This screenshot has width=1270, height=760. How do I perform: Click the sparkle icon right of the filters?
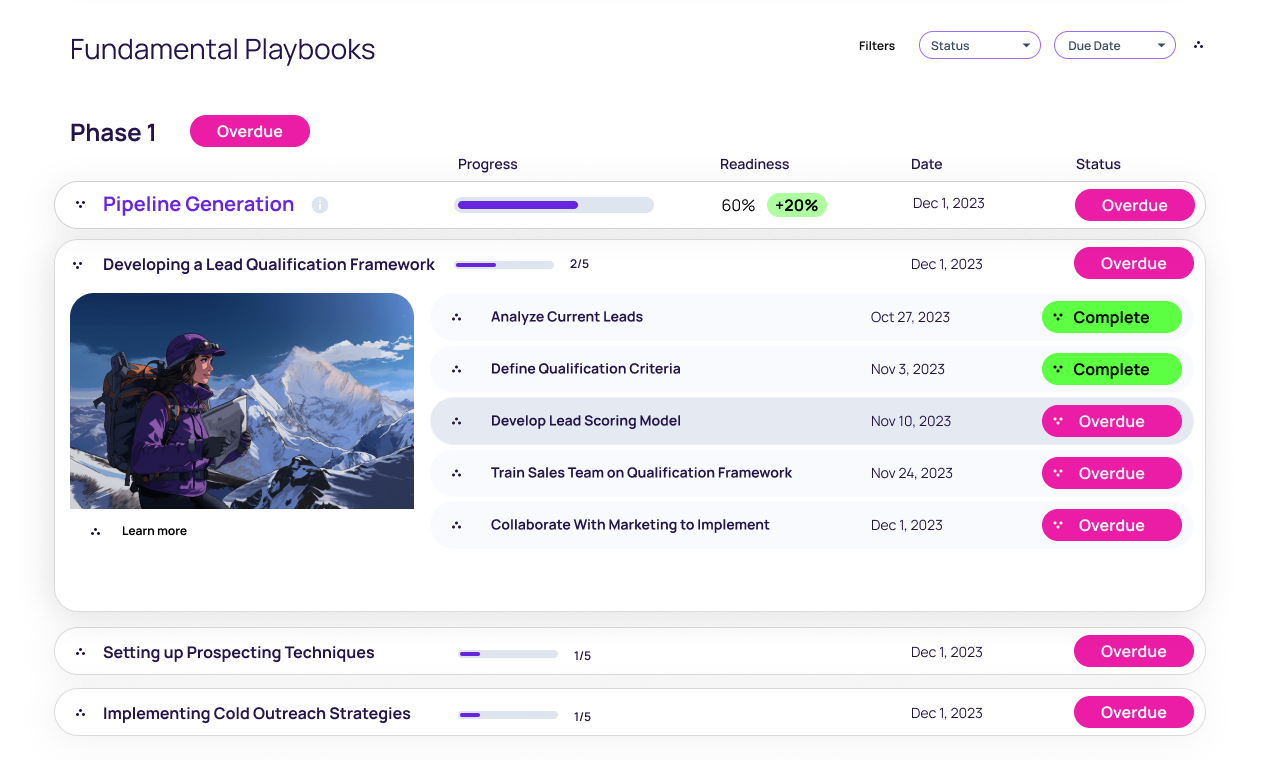click(x=1198, y=45)
